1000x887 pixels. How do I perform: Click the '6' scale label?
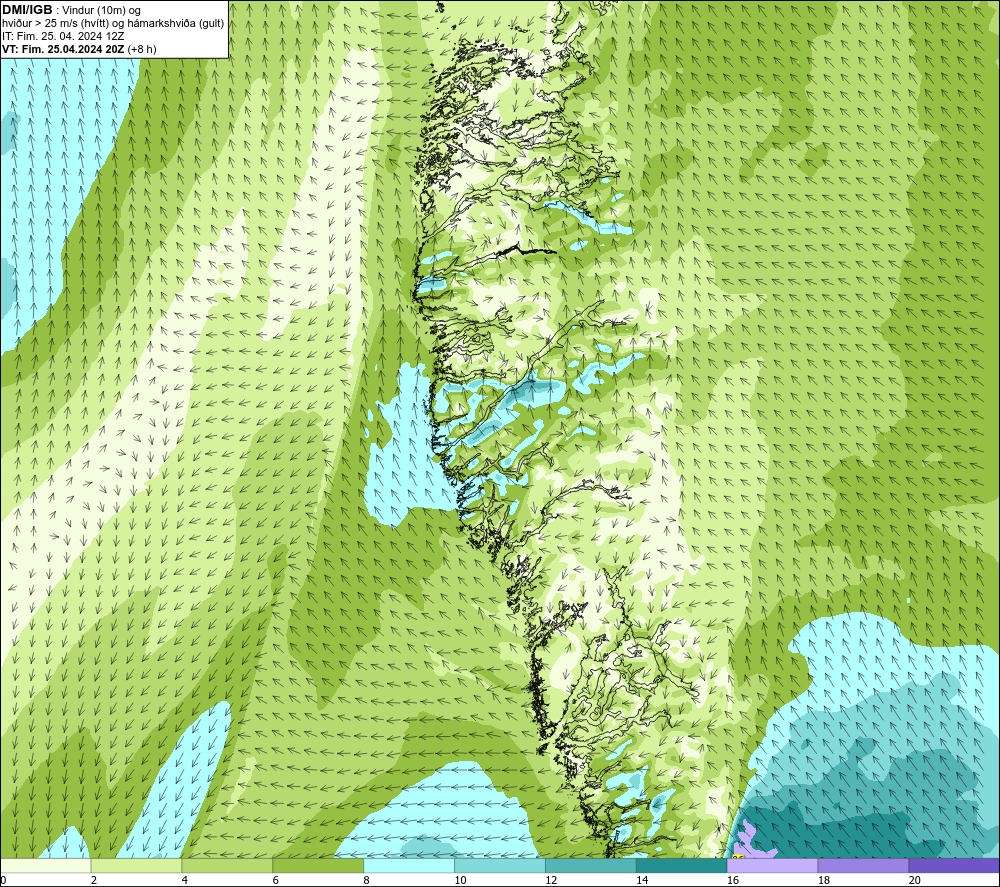click(276, 881)
